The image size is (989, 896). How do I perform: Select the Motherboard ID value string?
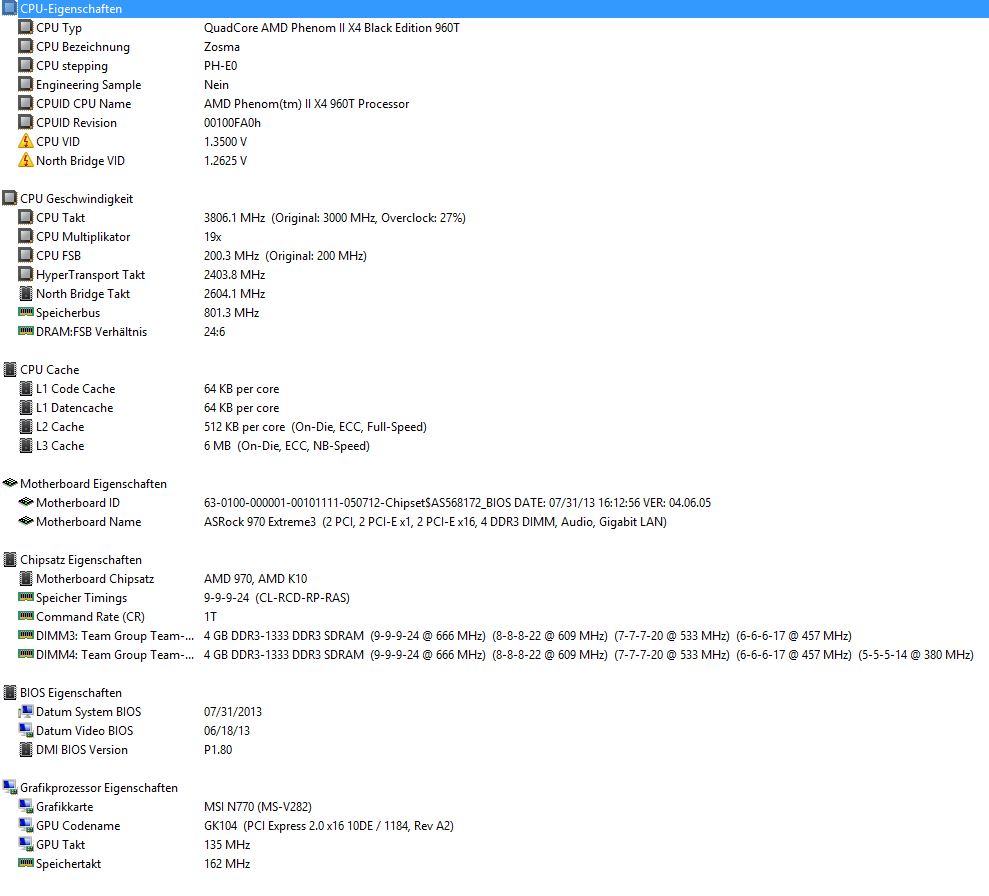(x=457, y=503)
